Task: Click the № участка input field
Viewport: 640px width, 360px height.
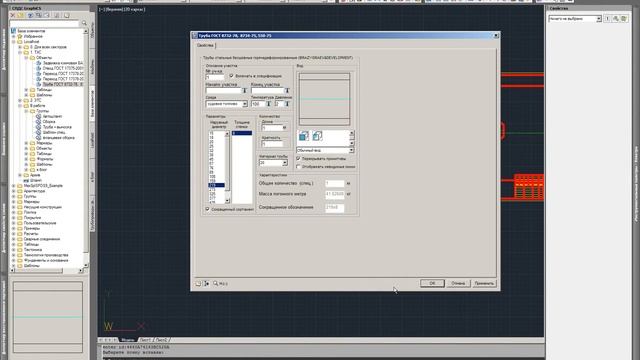Action: tap(215, 77)
